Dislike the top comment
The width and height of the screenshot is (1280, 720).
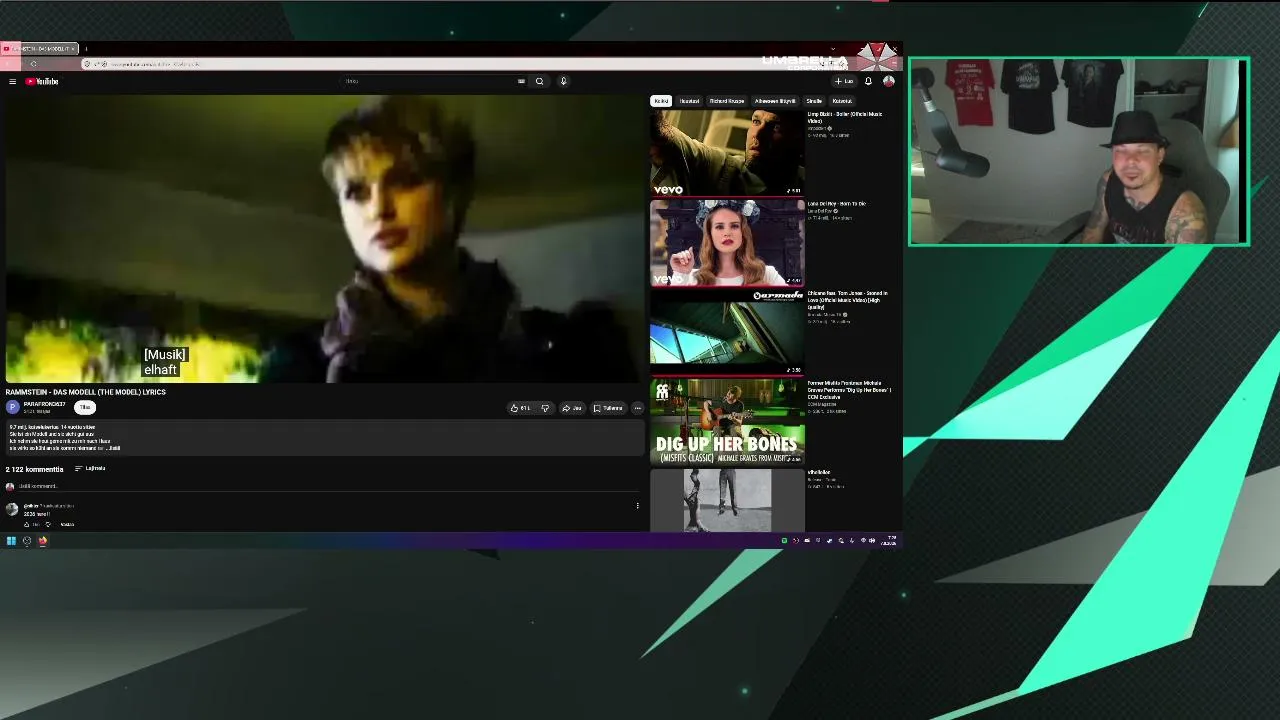[x=47, y=524]
